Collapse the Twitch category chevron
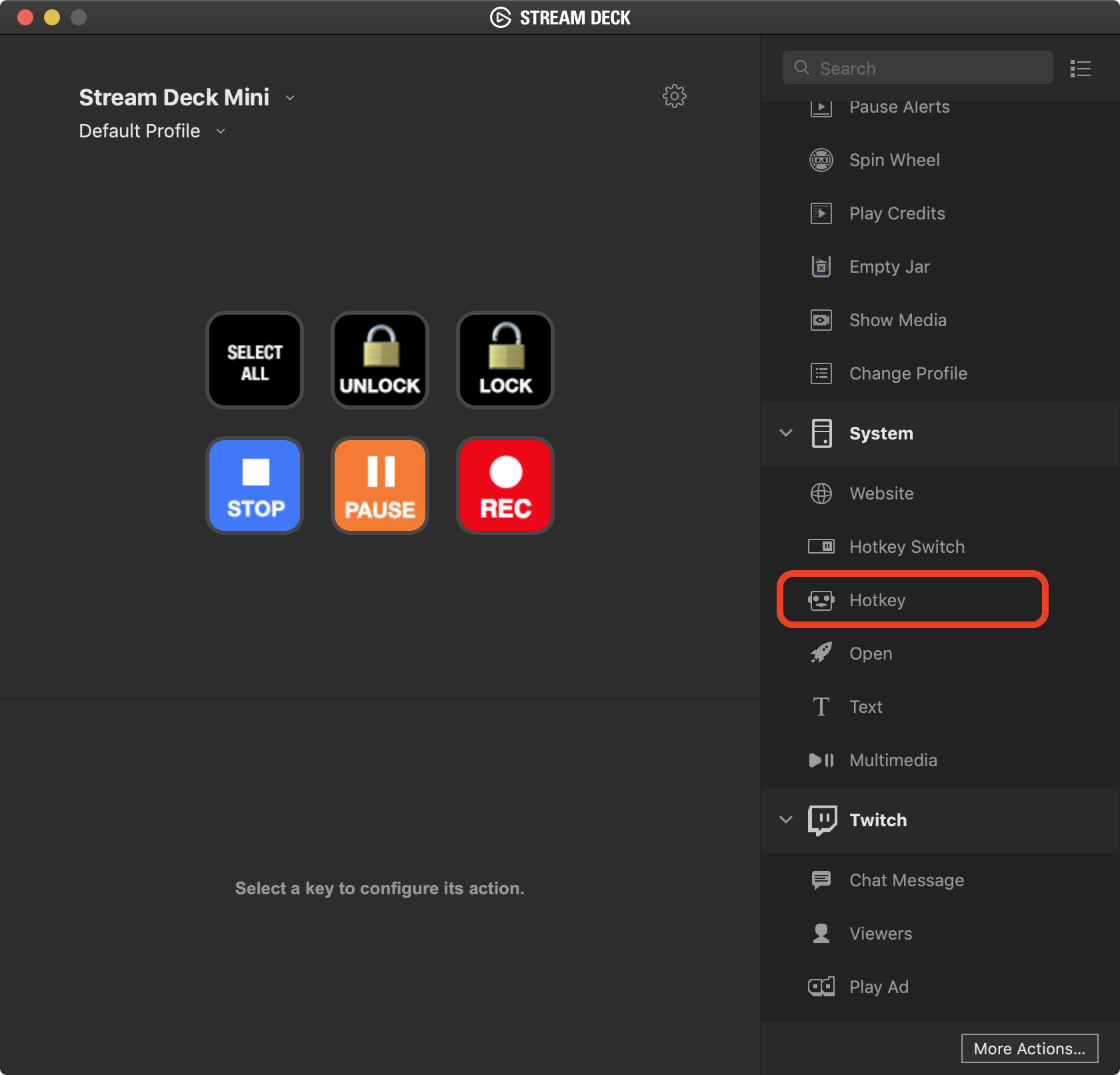This screenshot has height=1075, width=1120. point(786,820)
